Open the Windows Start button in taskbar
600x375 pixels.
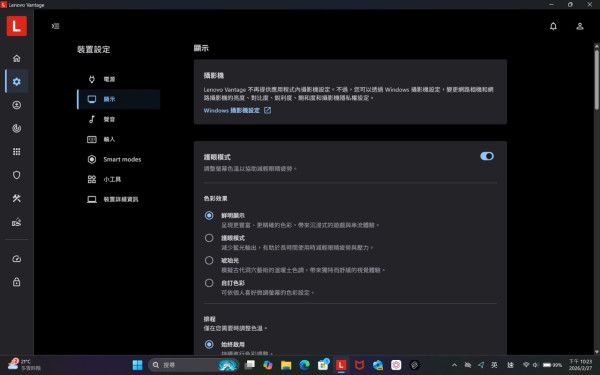coord(137,365)
